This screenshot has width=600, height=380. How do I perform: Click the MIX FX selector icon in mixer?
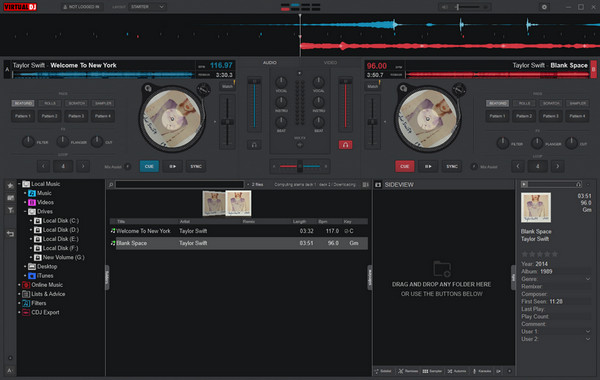click(300, 145)
